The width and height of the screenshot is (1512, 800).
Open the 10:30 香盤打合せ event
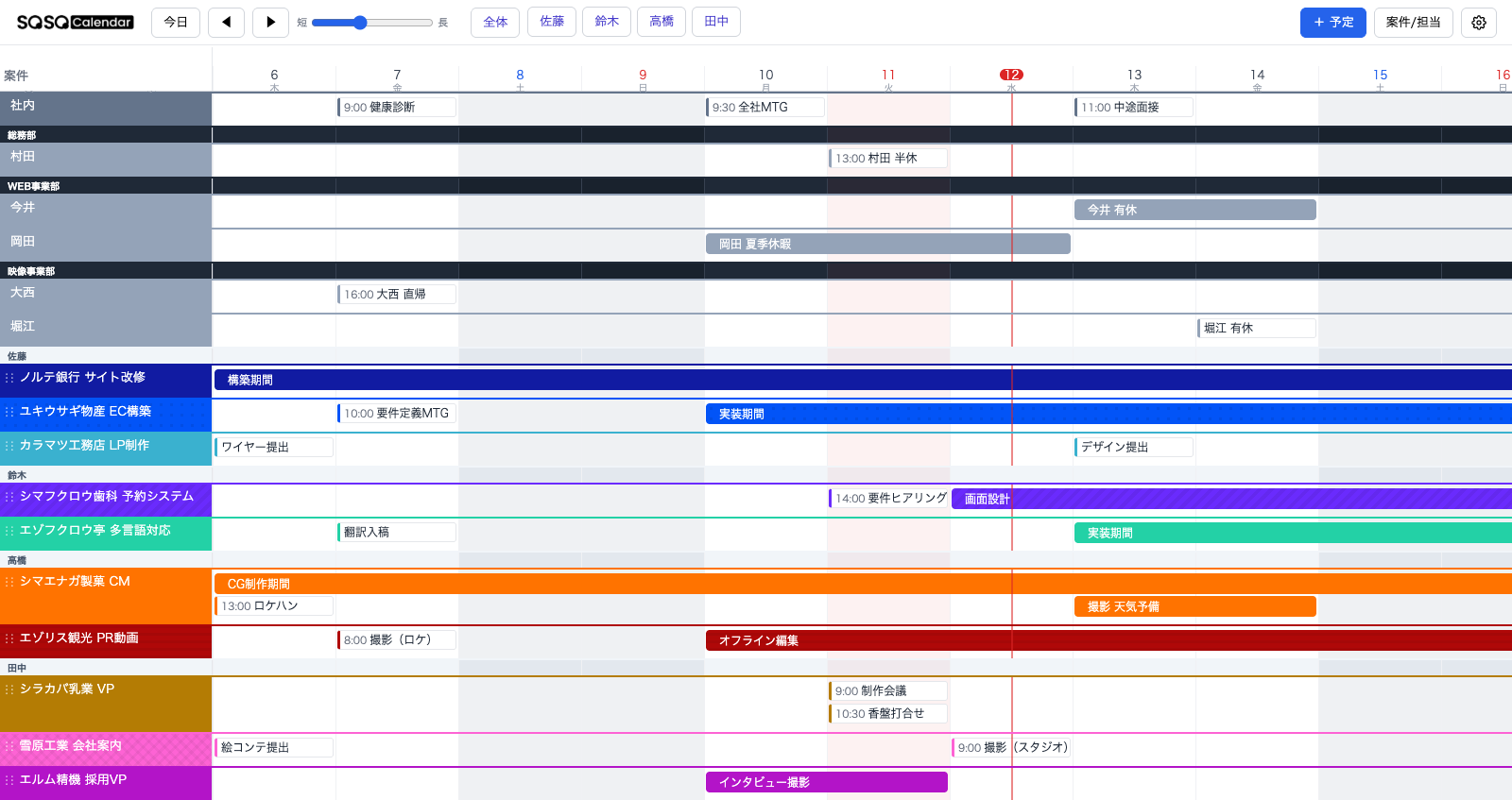point(888,713)
